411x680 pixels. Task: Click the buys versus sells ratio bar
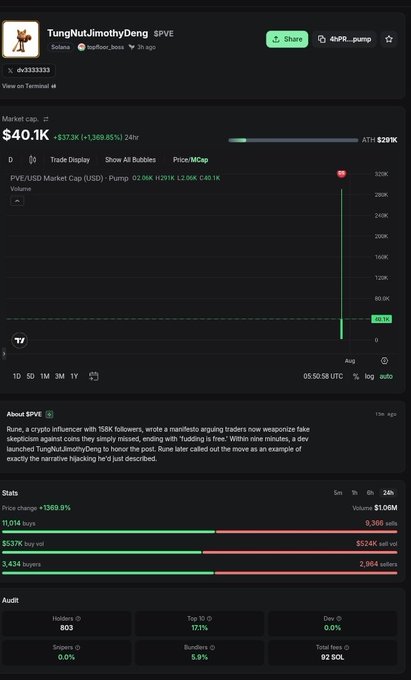click(x=199, y=532)
